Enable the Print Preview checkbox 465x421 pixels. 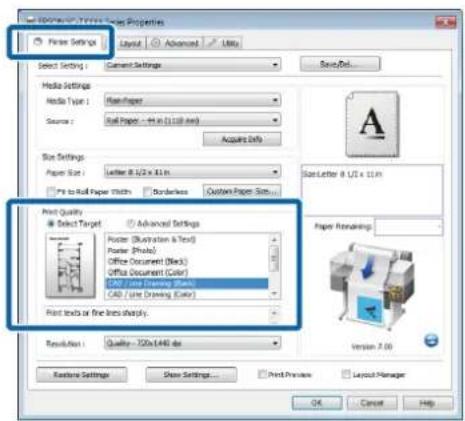click(262, 374)
